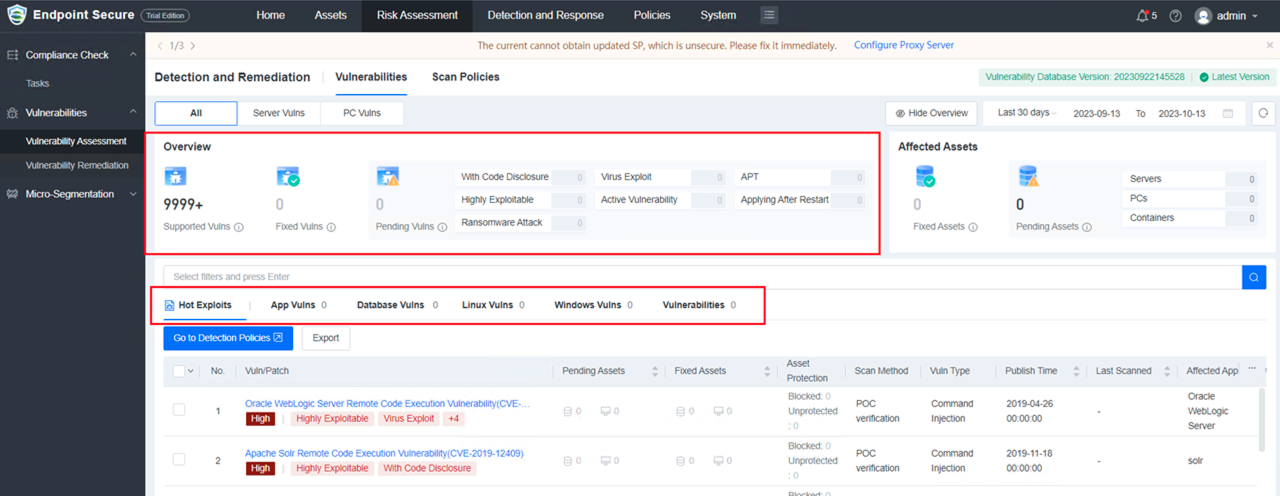
Task: Click the top navigation menu list icon
Action: (x=768, y=15)
